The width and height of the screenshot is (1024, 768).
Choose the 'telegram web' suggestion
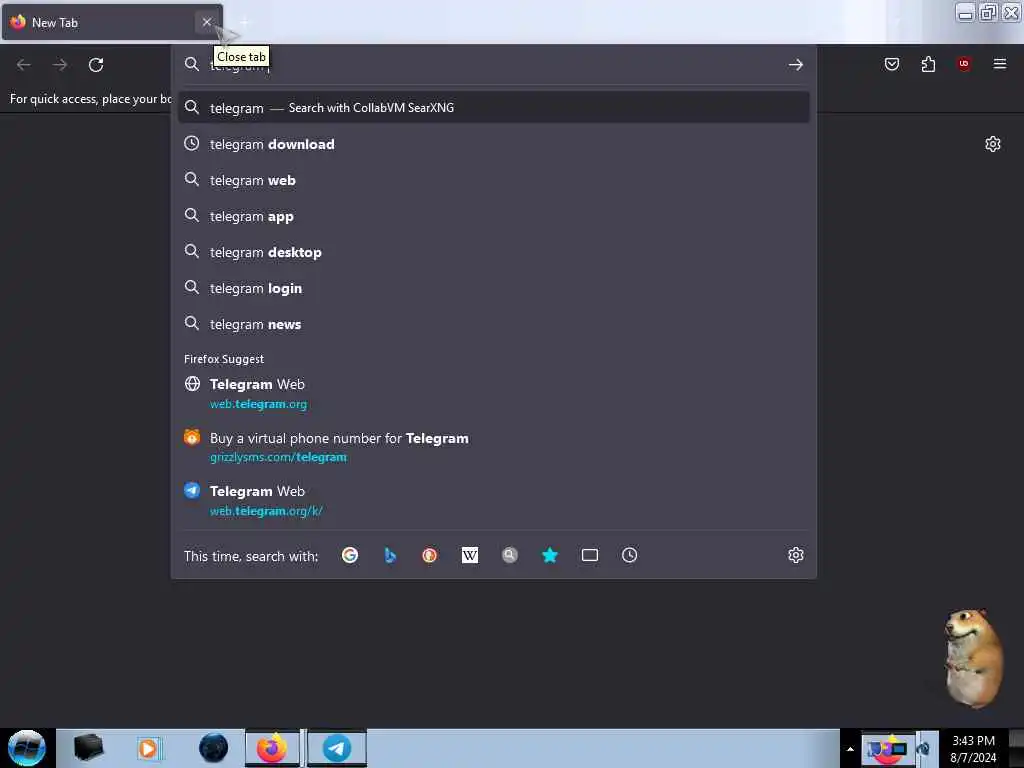(494, 180)
